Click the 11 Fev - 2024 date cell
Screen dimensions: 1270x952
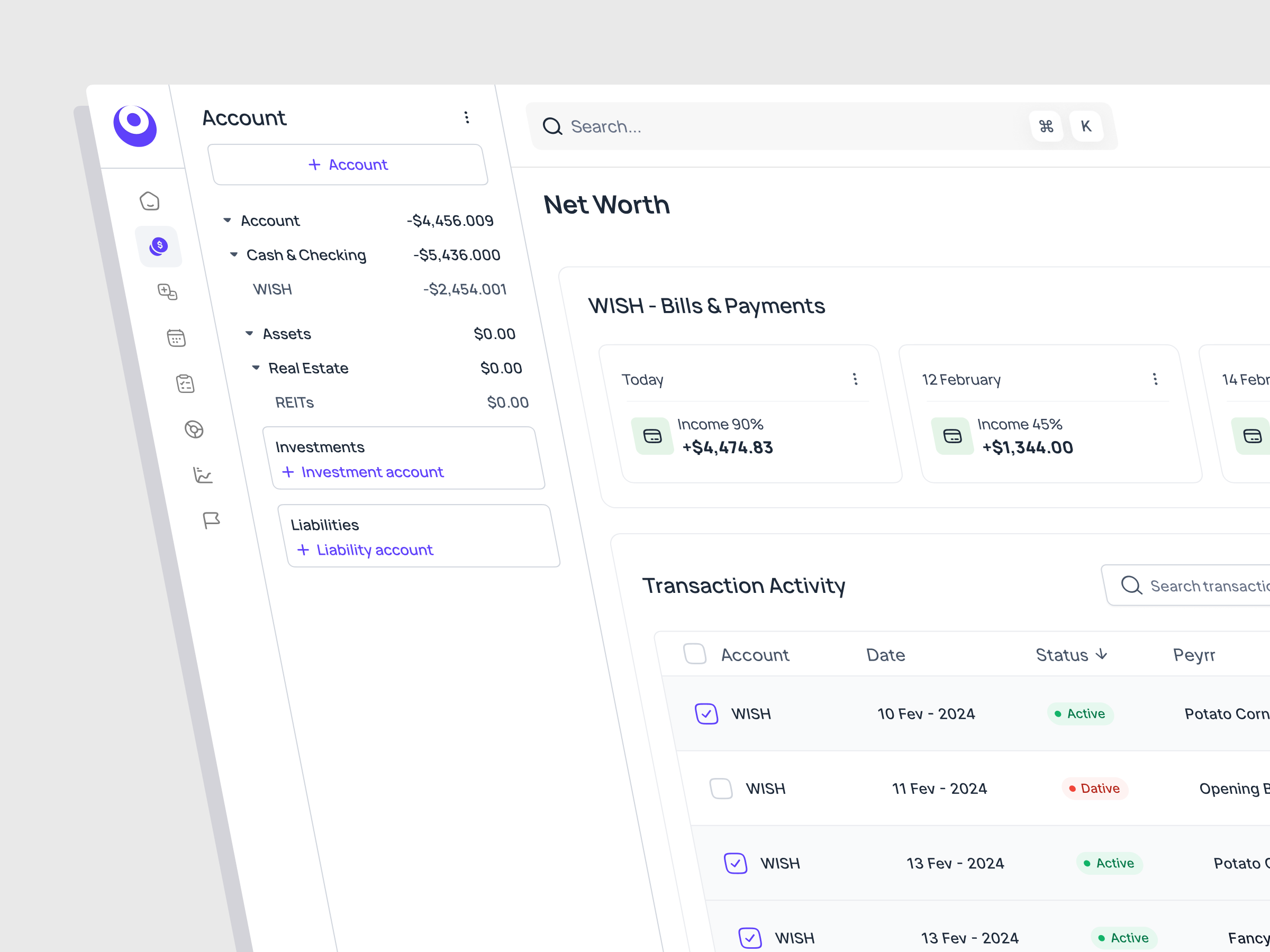point(940,789)
